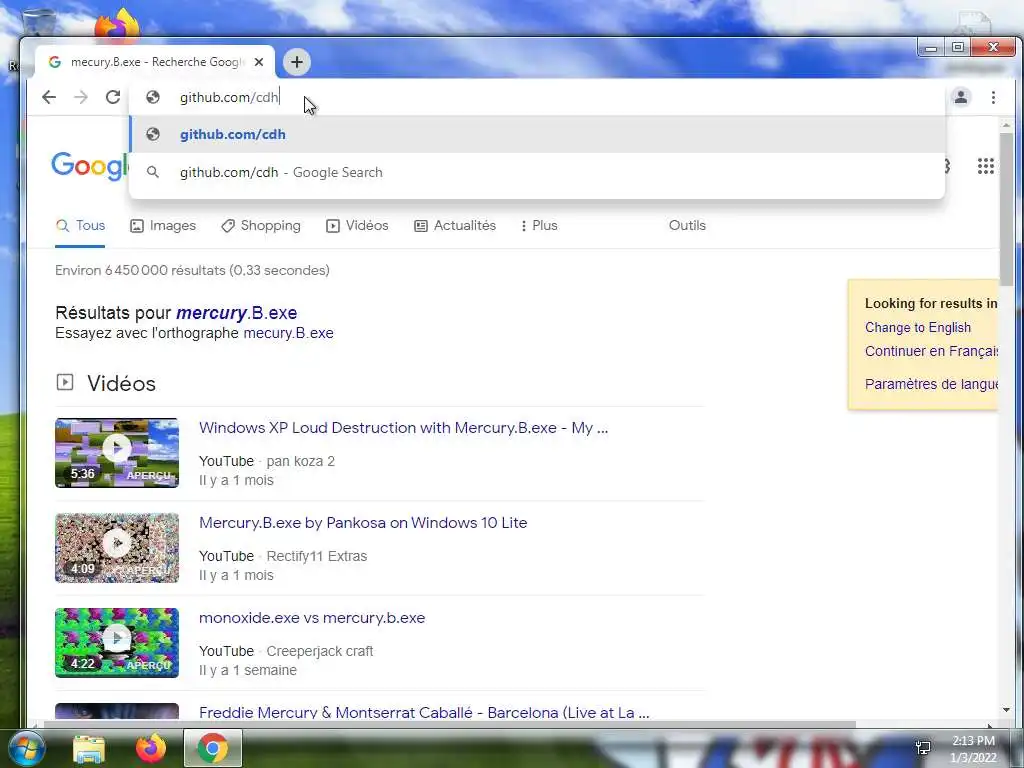Switch to the Shopping search tab
This screenshot has width=1024, height=768.
pos(261,226)
